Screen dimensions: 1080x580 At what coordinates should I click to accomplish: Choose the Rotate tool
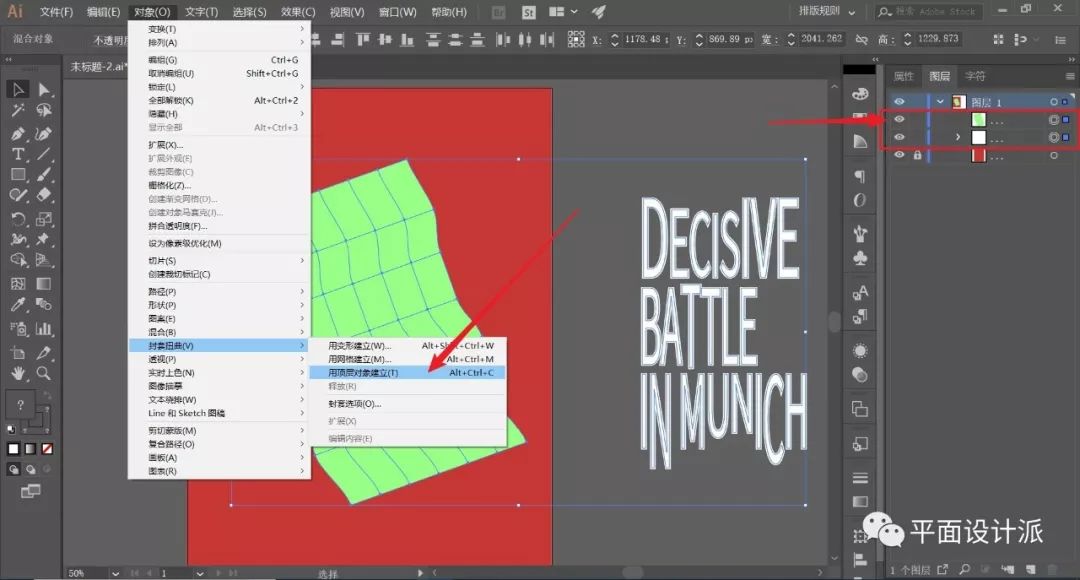18,219
